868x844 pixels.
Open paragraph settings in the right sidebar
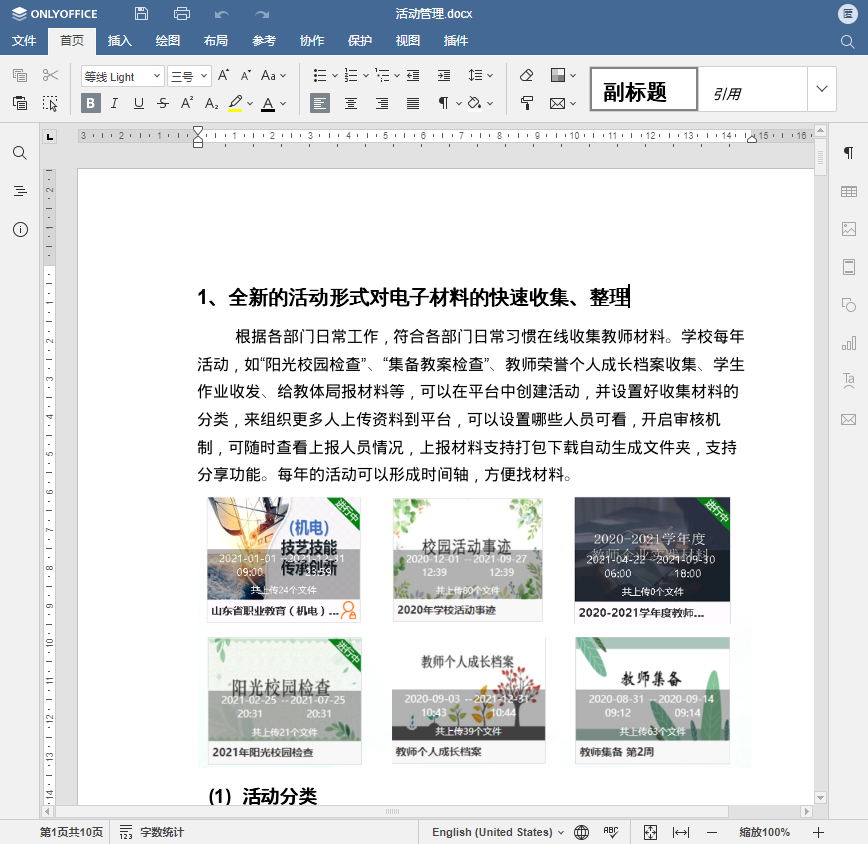[850, 153]
